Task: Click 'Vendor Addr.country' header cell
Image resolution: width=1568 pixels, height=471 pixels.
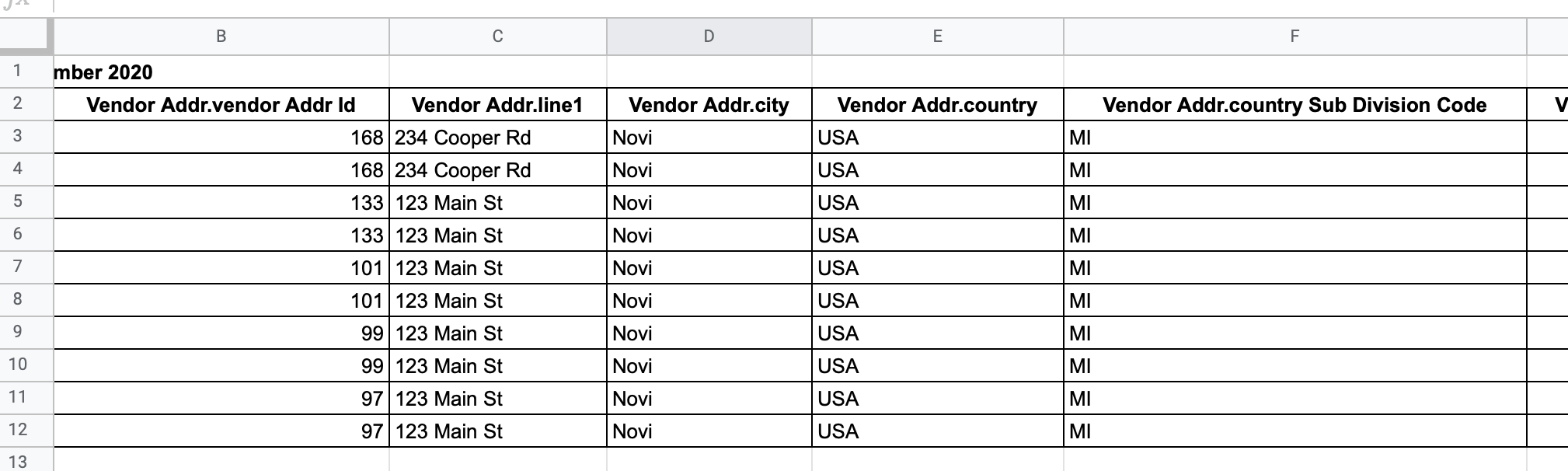Action: (x=937, y=105)
